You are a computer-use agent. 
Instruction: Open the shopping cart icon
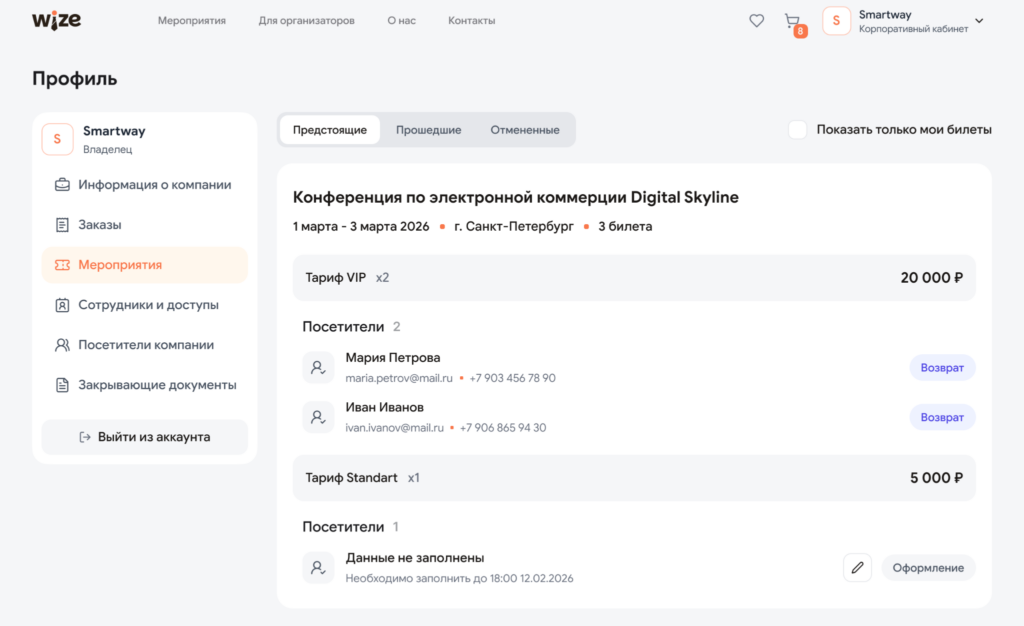point(792,21)
